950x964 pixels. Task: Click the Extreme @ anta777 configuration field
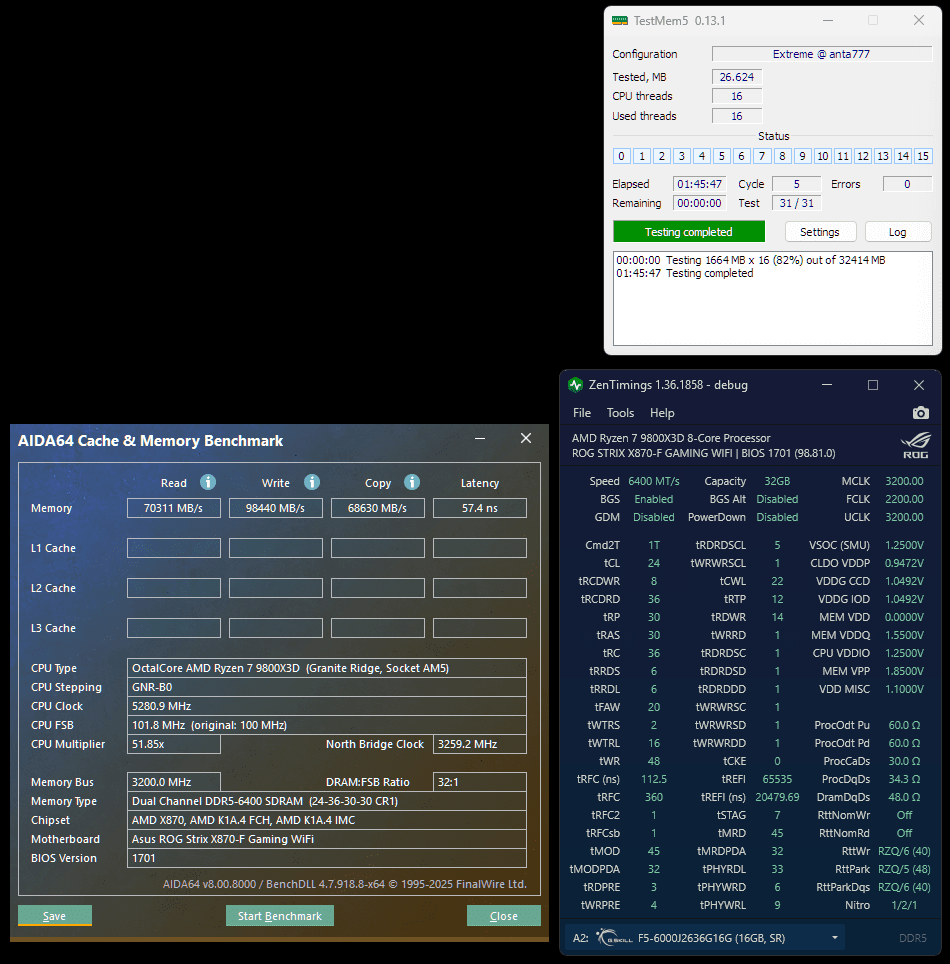pos(821,54)
